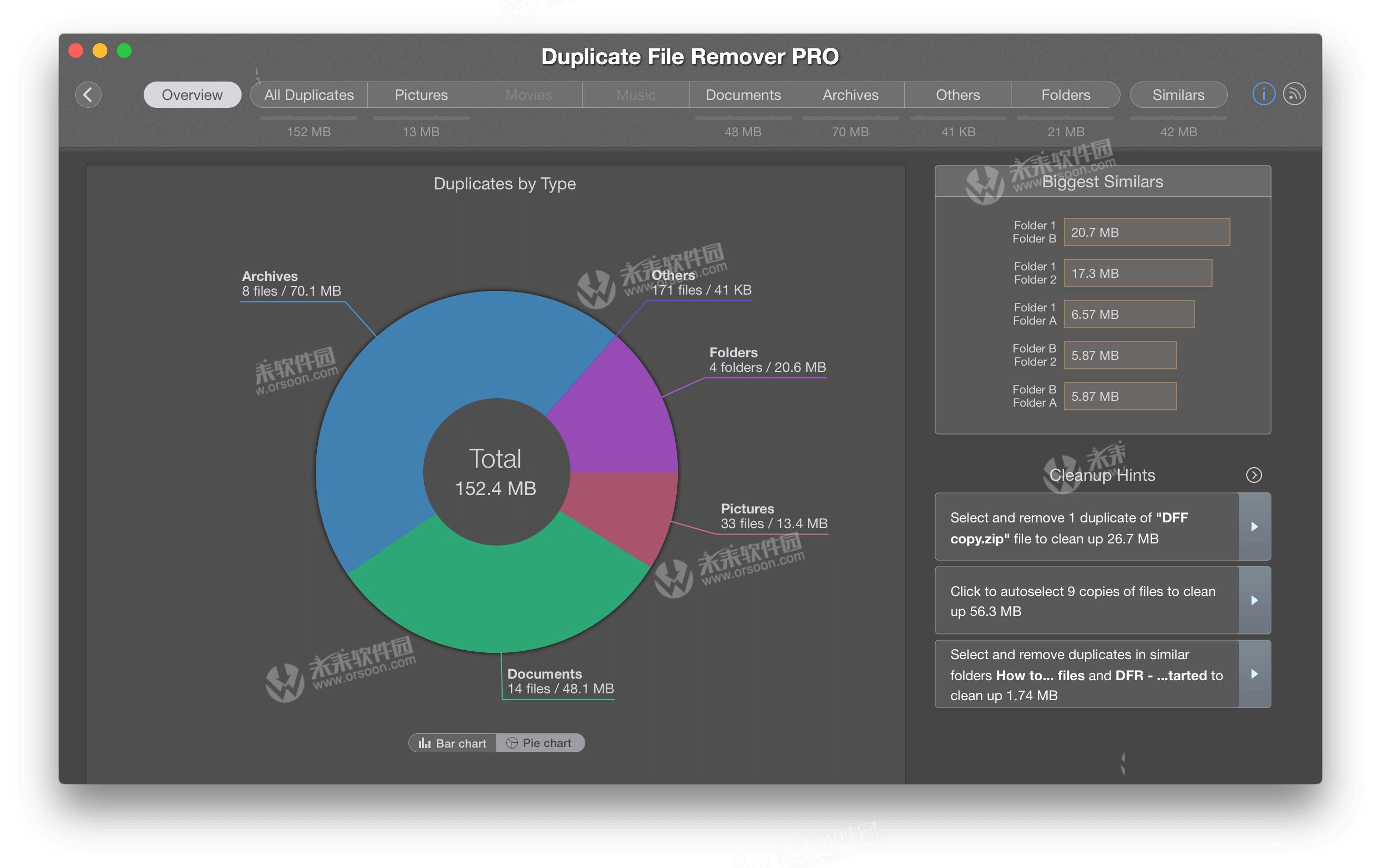This screenshot has width=1381, height=868.
Task: Click the RSS feed icon
Action: pos(1294,94)
